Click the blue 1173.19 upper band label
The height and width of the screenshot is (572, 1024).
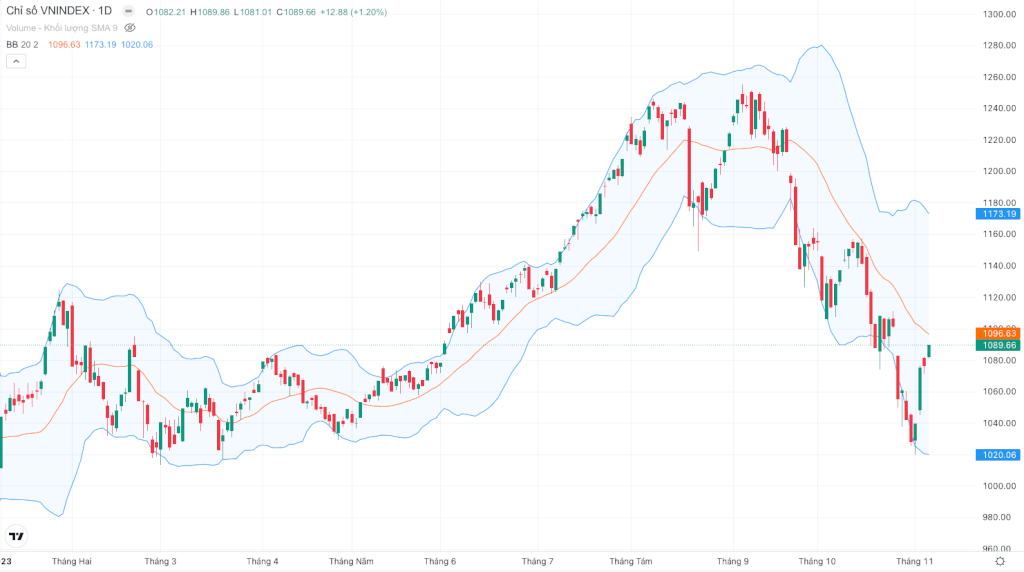pos(998,214)
